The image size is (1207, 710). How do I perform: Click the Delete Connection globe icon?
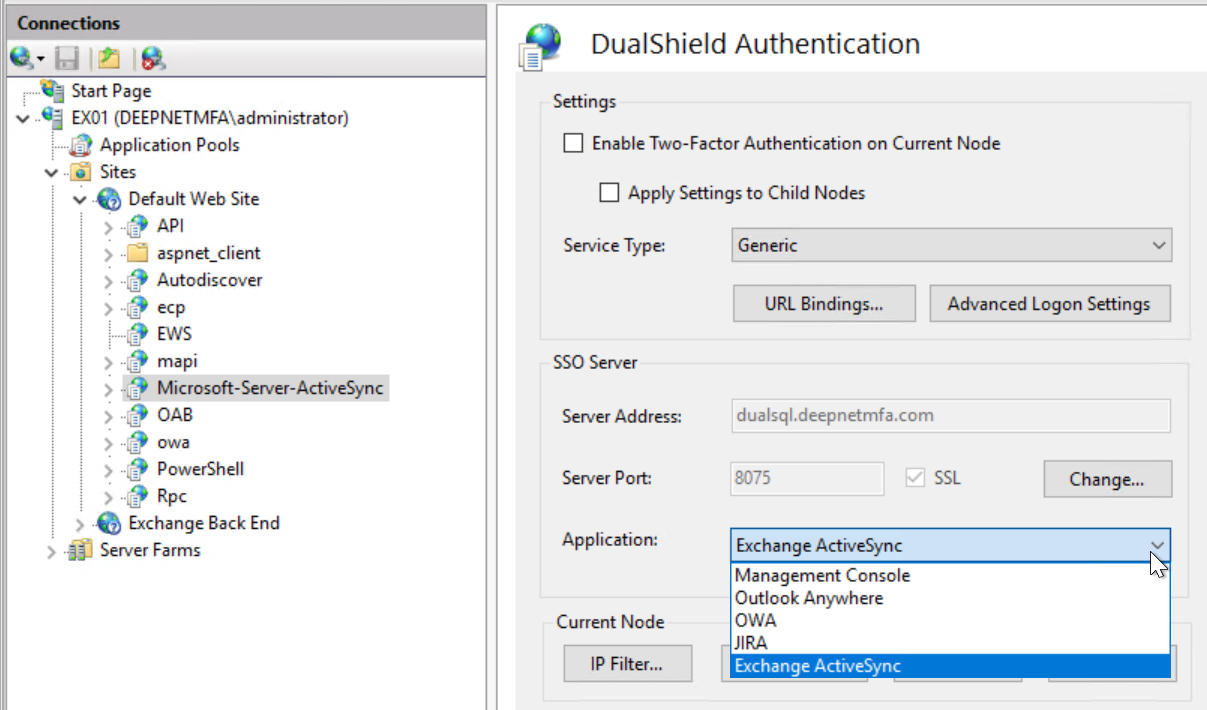click(x=152, y=58)
